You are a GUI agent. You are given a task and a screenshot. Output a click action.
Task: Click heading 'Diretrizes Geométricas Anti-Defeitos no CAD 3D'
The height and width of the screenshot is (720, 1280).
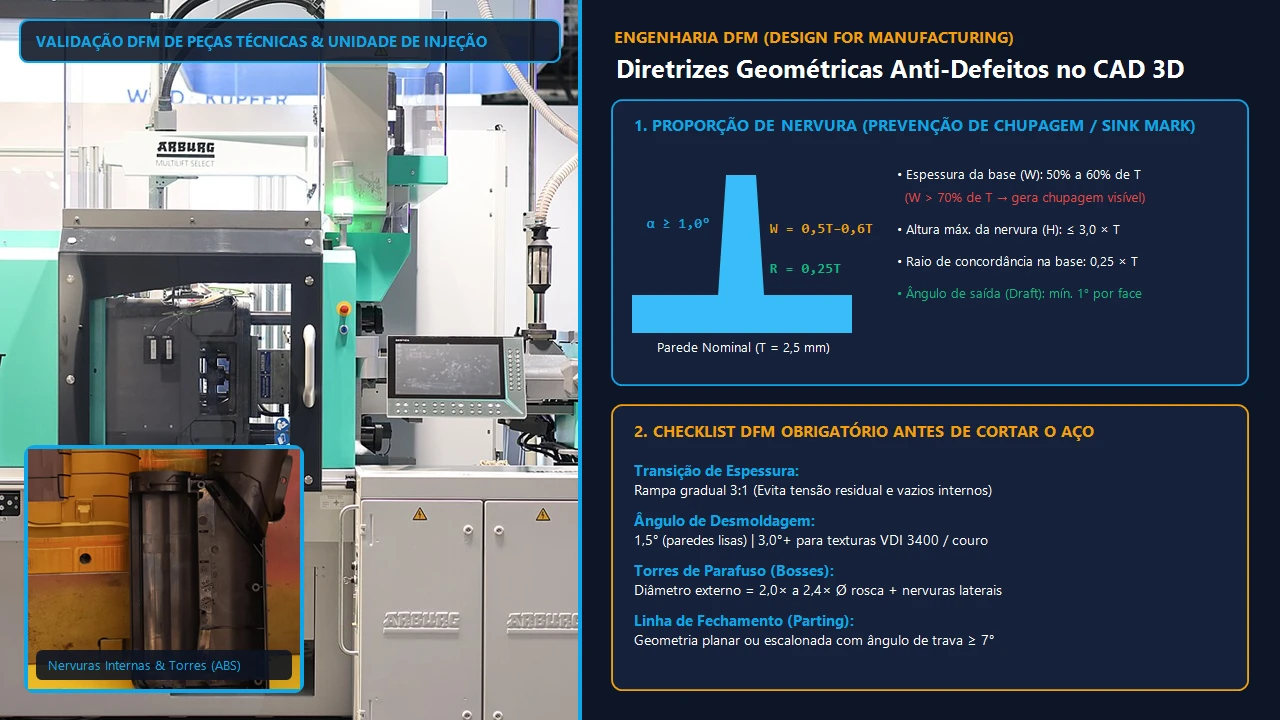pyautogui.click(x=900, y=70)
